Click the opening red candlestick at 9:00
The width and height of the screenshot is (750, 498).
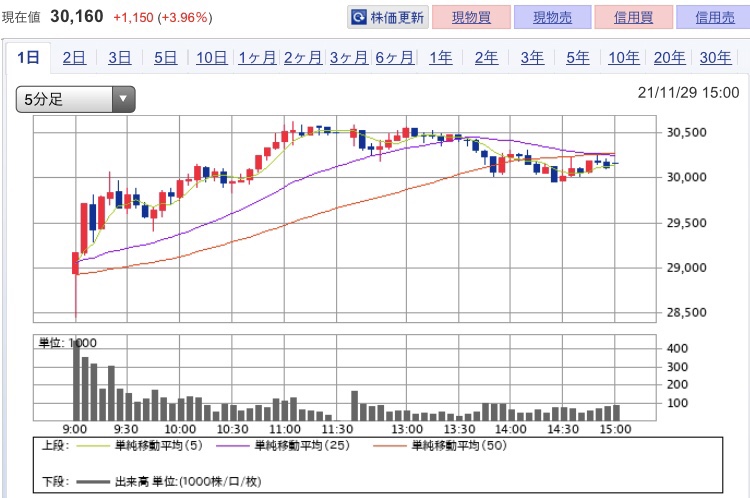[x=76, y=264]
